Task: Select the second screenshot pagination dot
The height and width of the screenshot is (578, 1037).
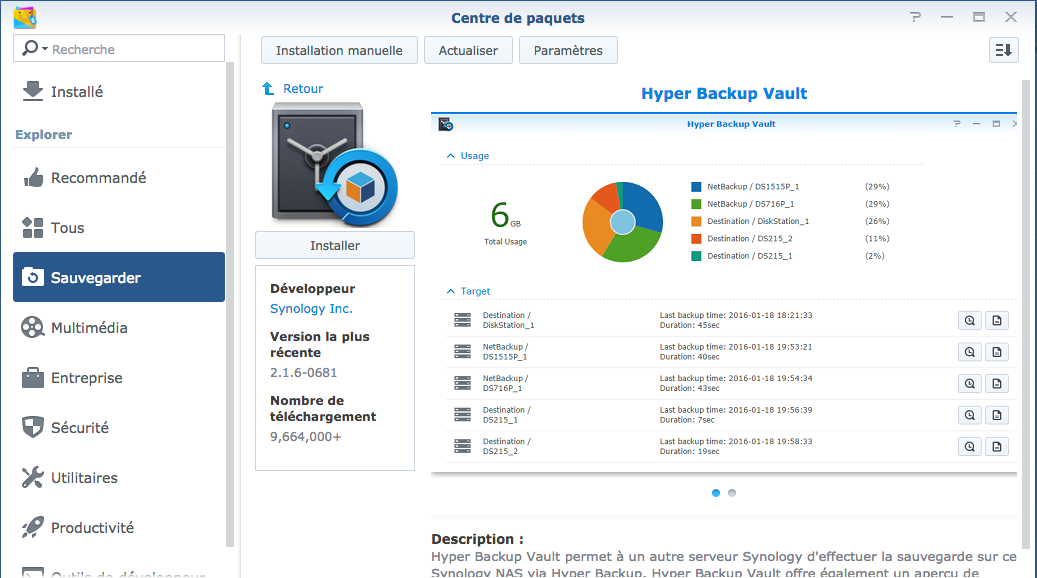Action: 732,493
